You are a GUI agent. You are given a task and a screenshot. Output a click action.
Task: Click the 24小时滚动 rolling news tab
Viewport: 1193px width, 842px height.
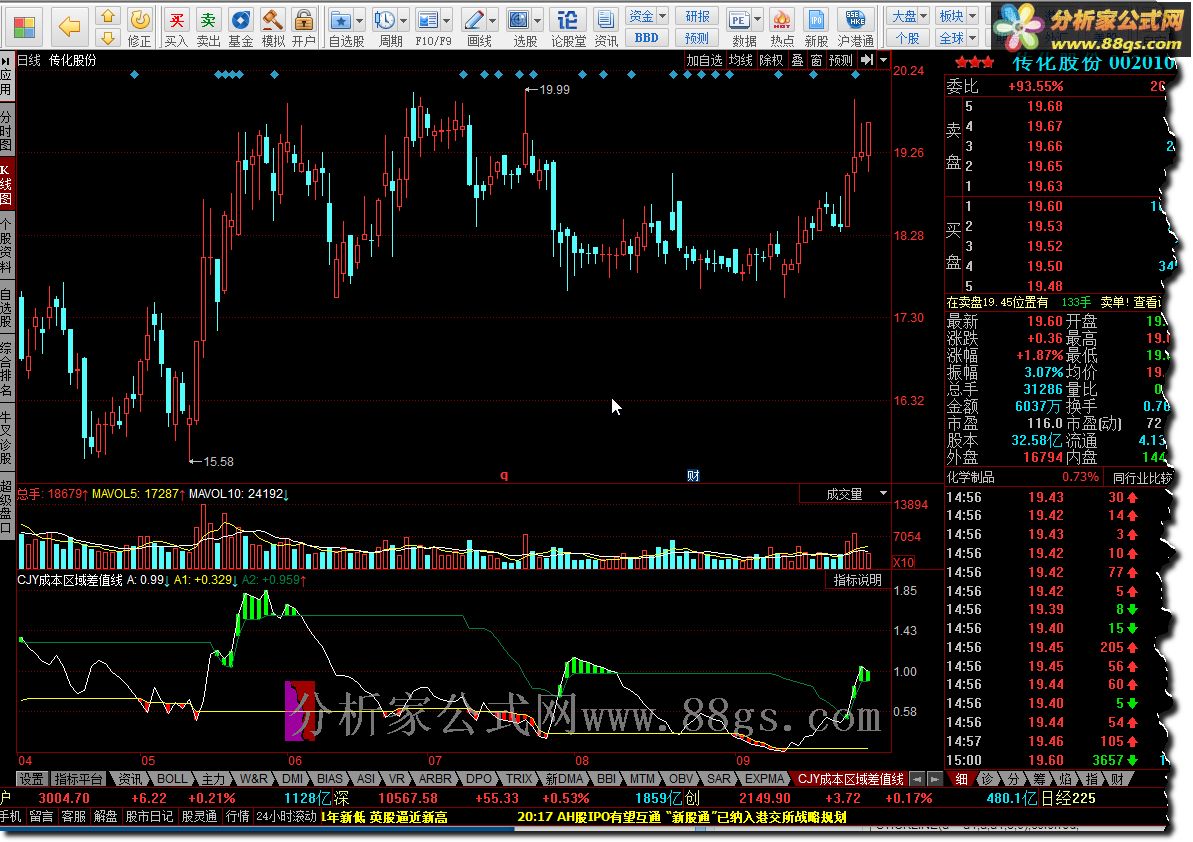click(x=286, y=816)
